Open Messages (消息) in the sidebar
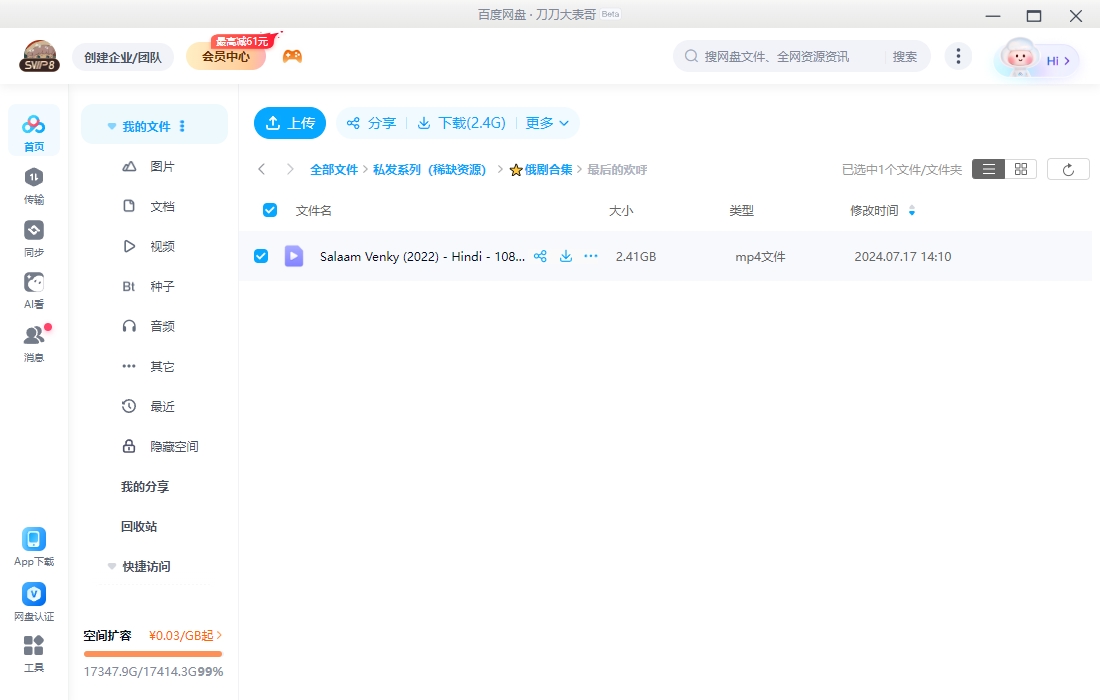 pyautogui.click(x=34, y=343)
